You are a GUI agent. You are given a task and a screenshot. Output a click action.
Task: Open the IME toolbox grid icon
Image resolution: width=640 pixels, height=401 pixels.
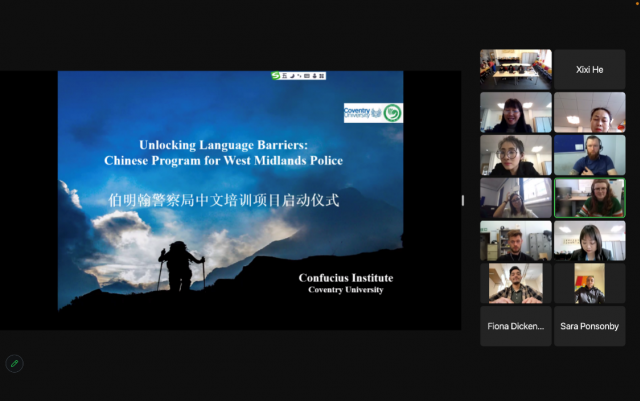pos(322,76)
